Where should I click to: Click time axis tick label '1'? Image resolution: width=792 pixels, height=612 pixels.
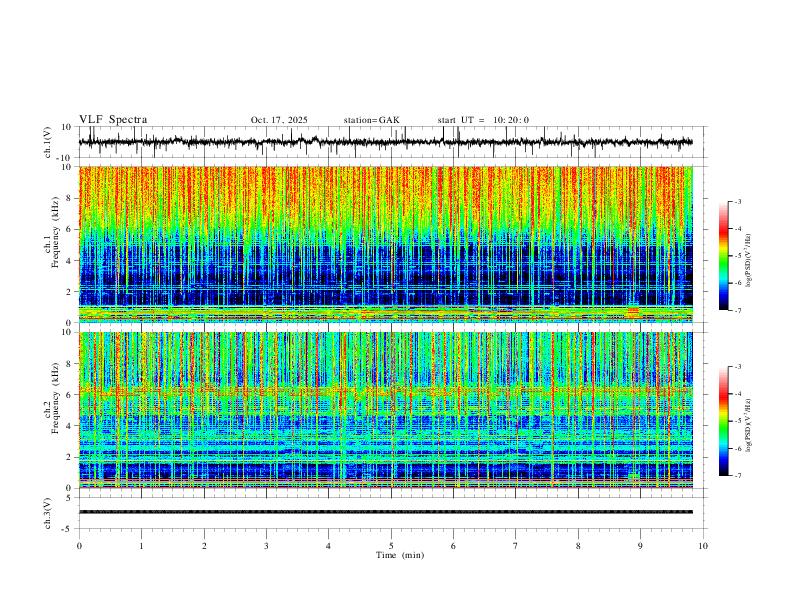pyautogui.click(x=142, y=546)
